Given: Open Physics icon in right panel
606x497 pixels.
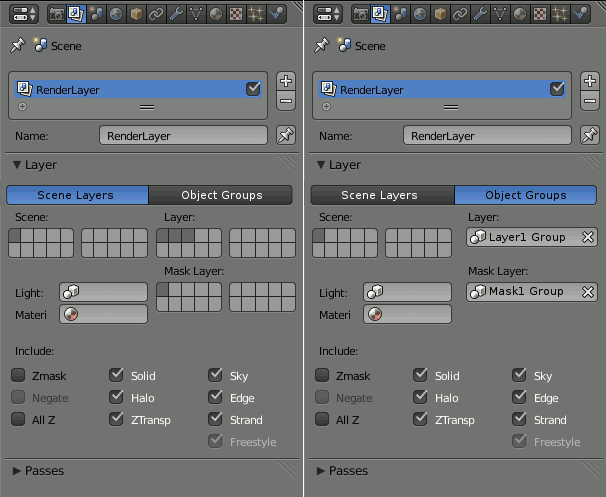Looking at the screenshot, I should [580, 14].
